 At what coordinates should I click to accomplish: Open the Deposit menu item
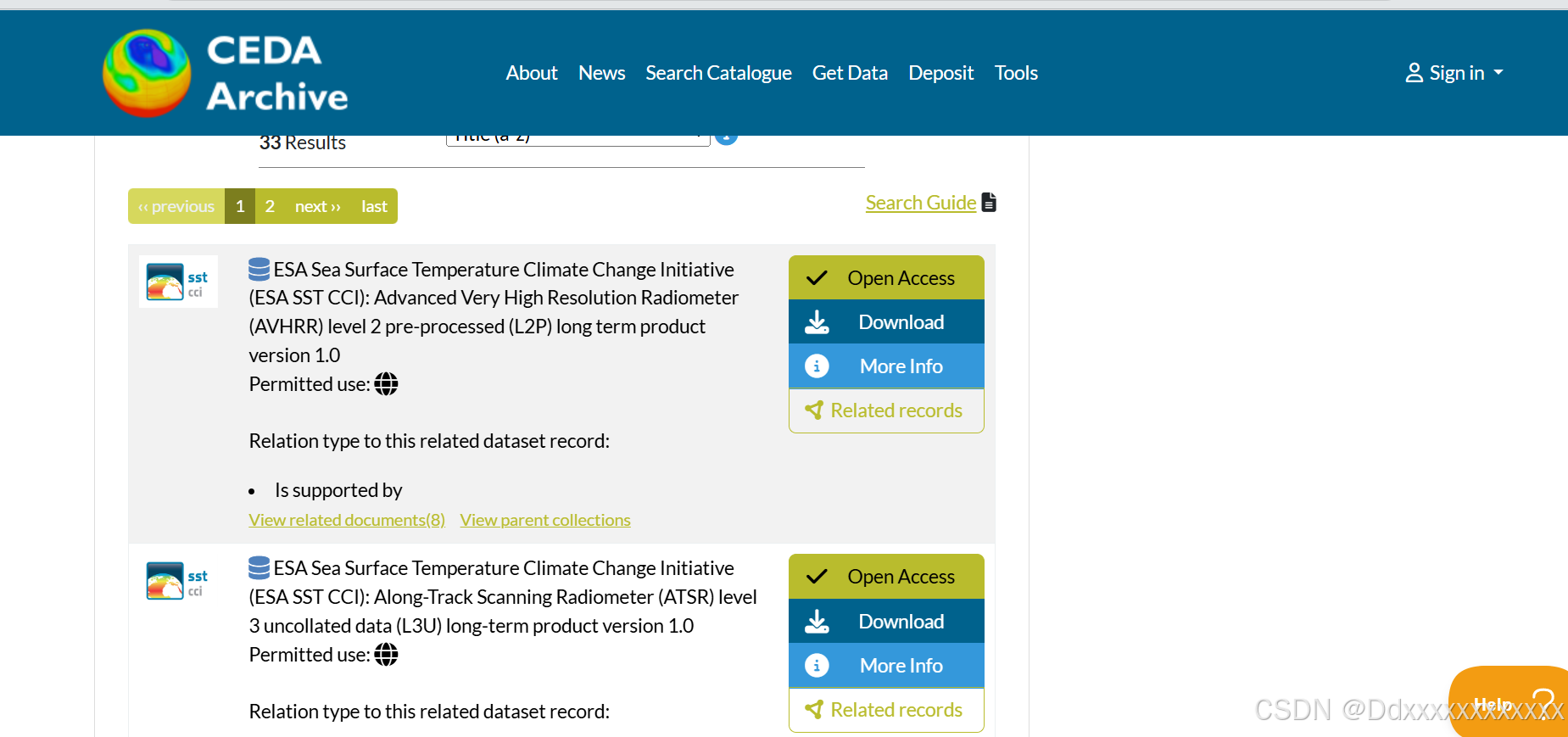point(941,73)
